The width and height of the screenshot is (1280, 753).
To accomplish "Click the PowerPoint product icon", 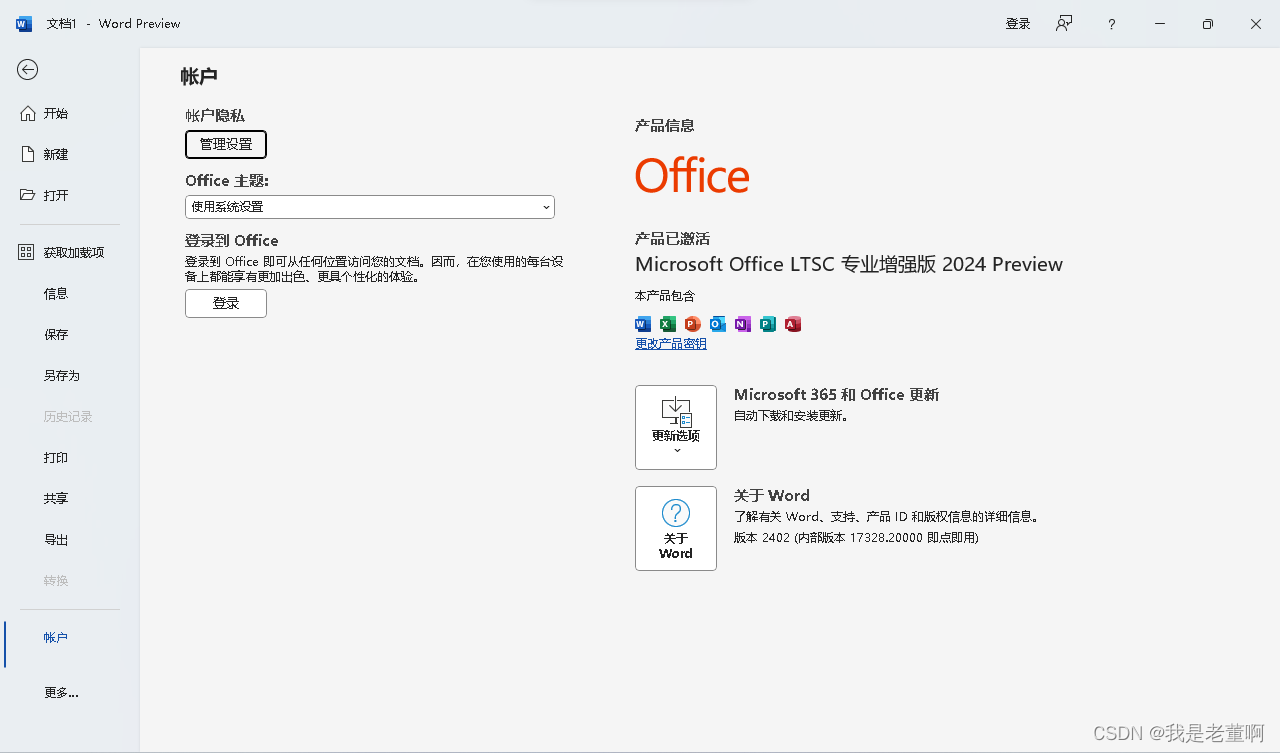I will tap(693, 324).
